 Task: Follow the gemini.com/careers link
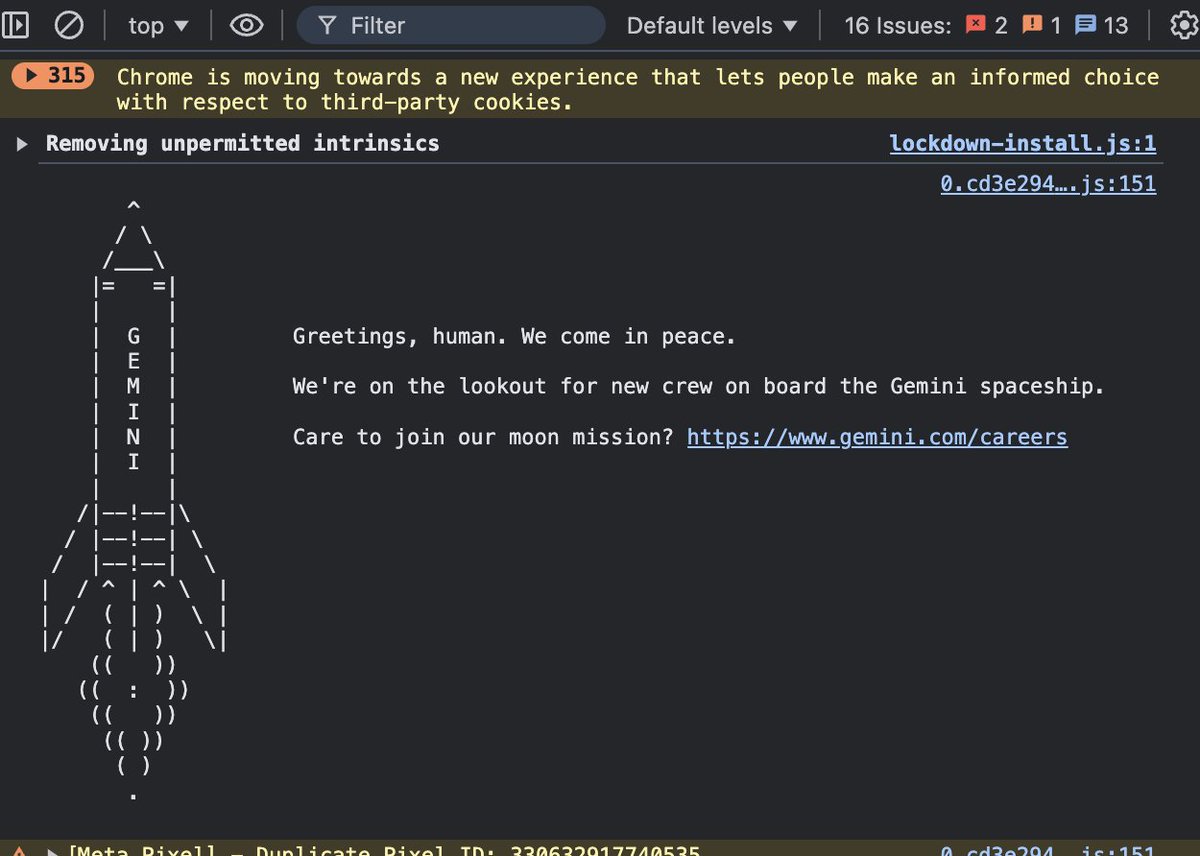877,437
